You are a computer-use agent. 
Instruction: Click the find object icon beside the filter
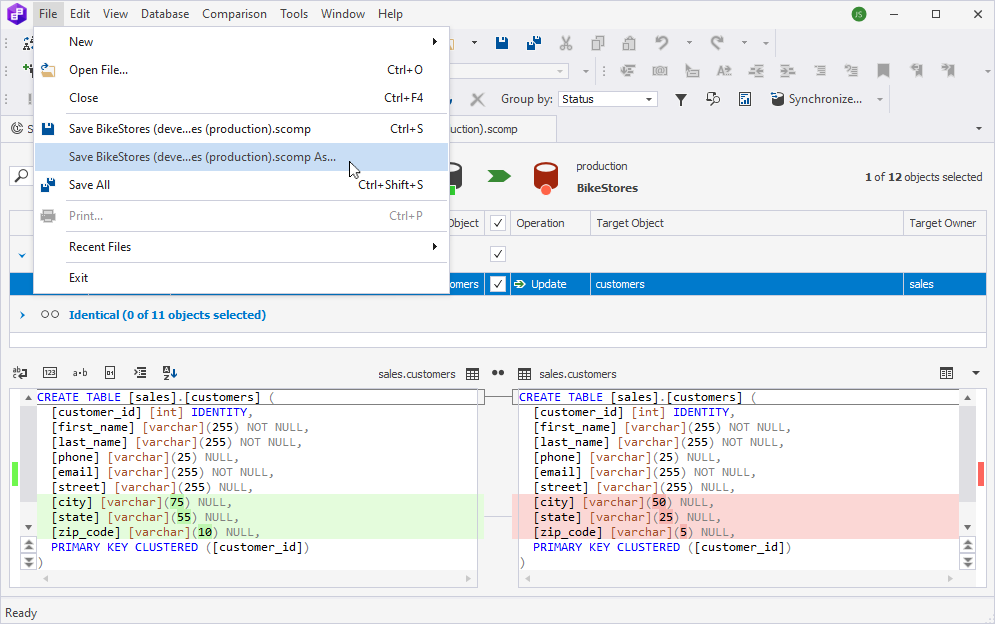pyautogui.click(x=713, y=99)
